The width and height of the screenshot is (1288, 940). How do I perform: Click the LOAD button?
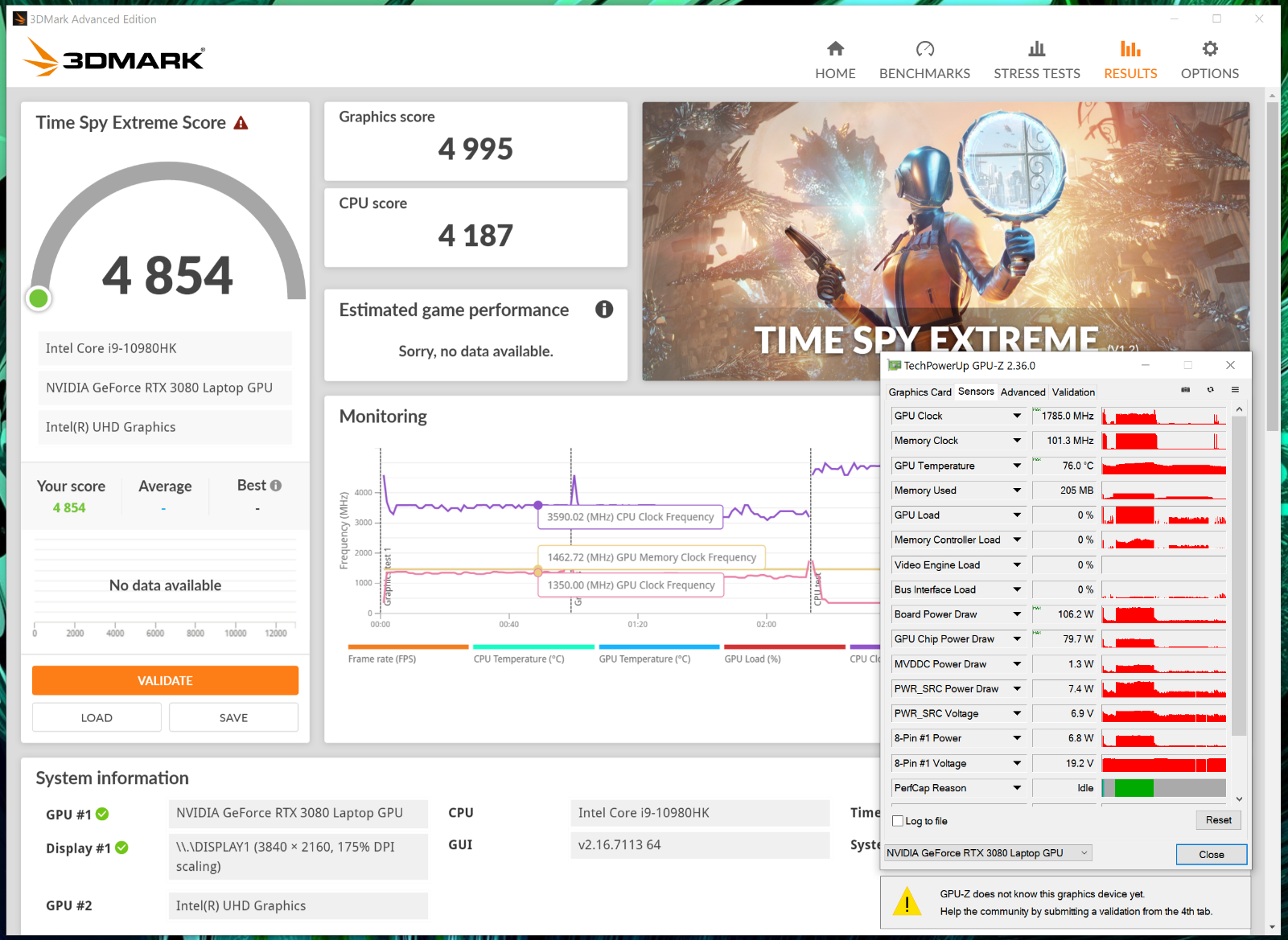click(x=97, y=717)
